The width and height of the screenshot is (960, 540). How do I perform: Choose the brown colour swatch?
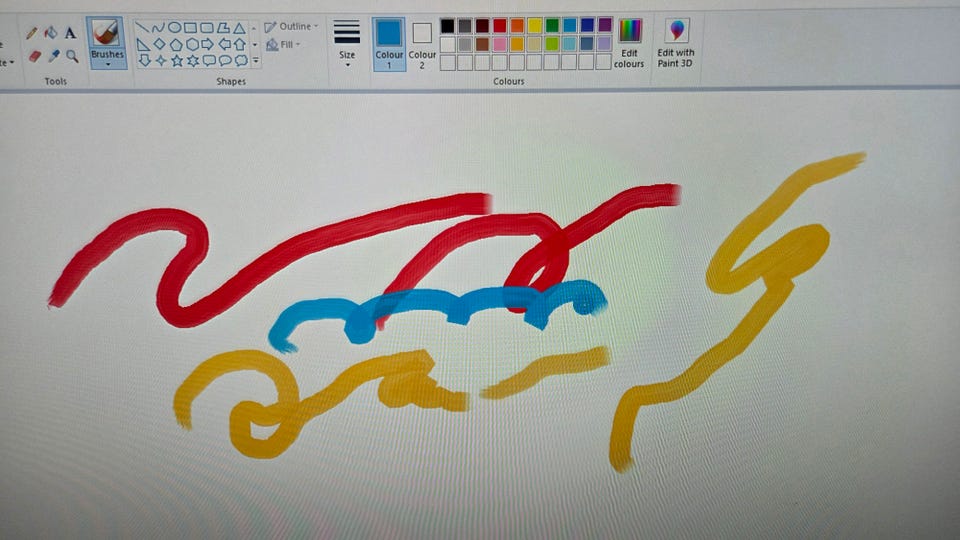pos(482,44)
